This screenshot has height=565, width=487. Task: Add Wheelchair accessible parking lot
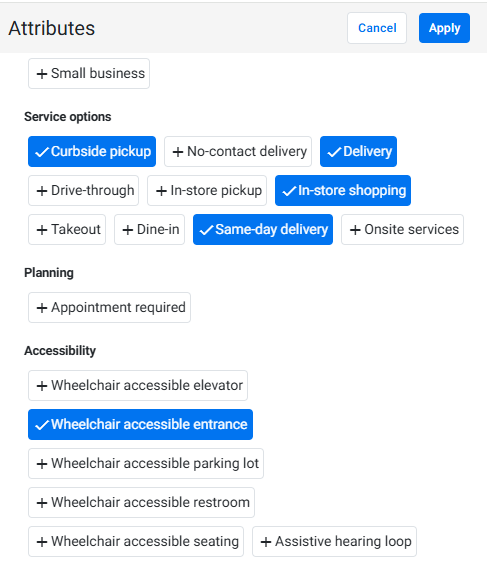[146, 463]
